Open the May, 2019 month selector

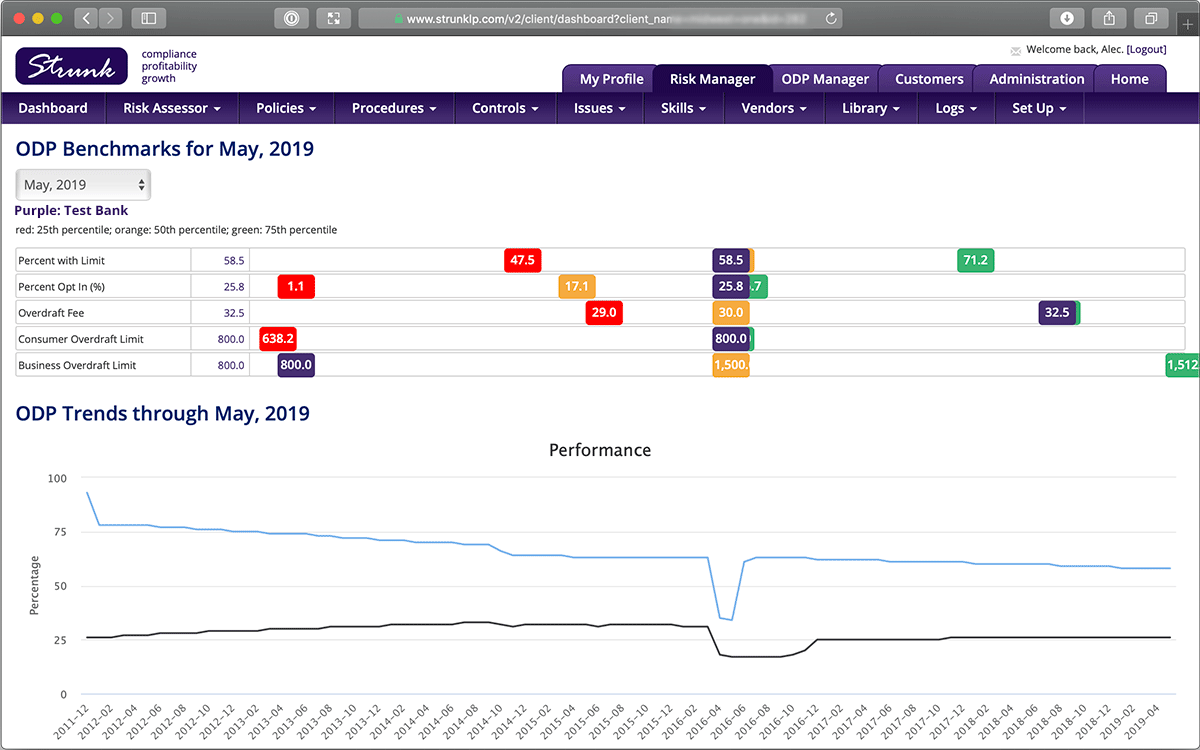(82, 184)
